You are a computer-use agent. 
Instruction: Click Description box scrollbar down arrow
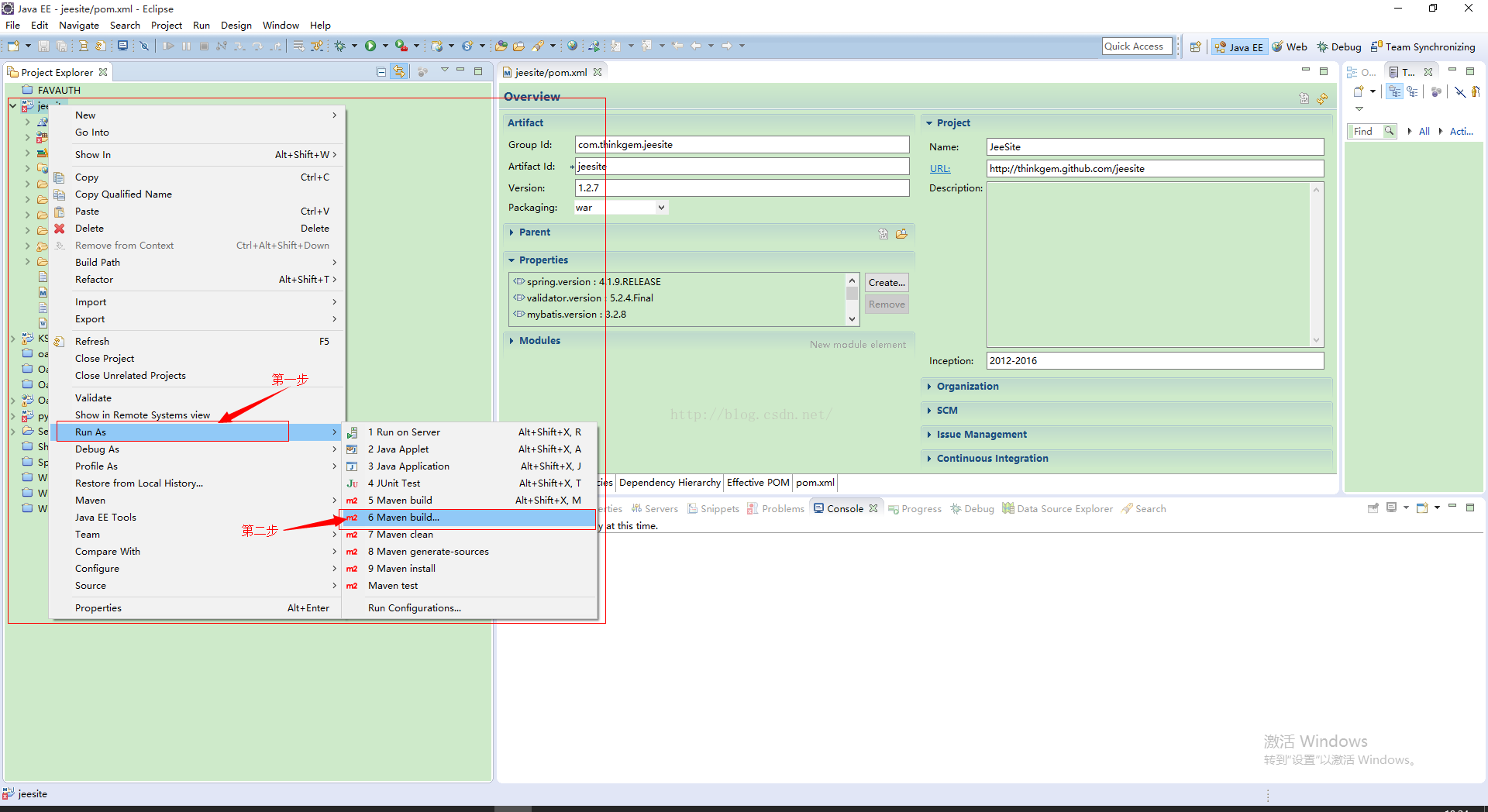click(1315, 340)
